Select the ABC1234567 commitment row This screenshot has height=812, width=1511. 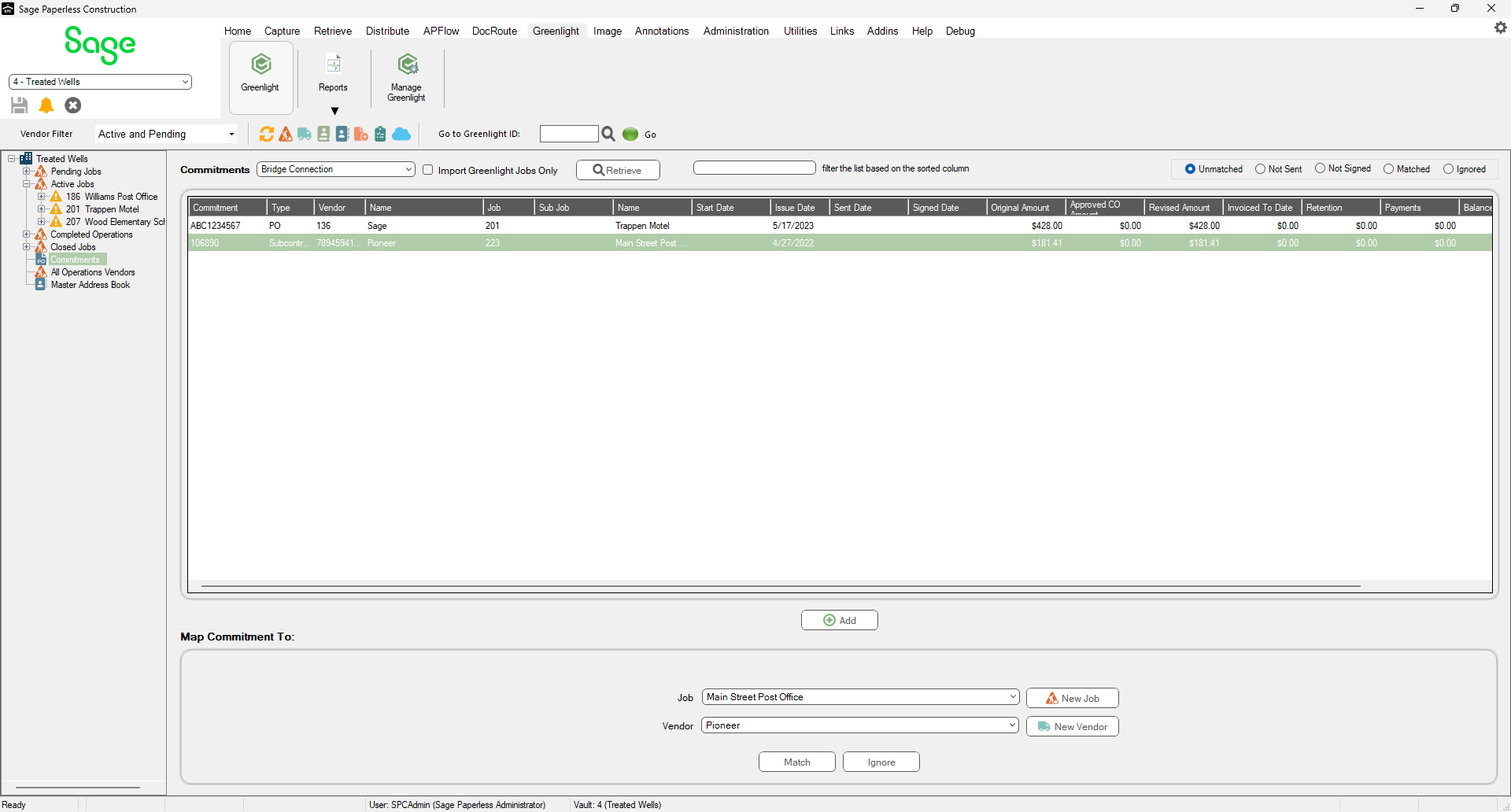tap(840, 226)
